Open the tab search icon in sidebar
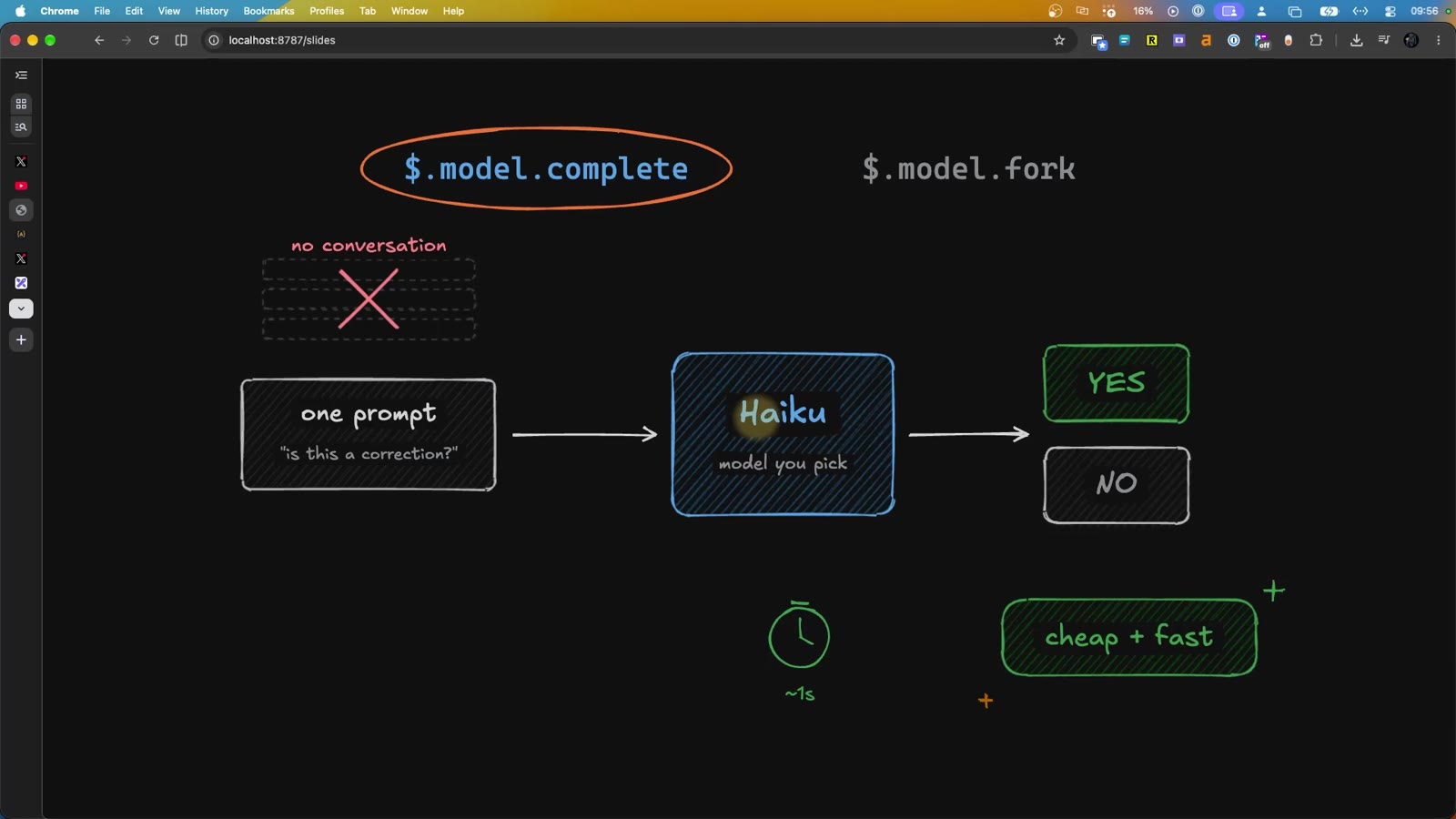Screen dimensions: 1456x819 pyautogui.click(x=21, y=127)
